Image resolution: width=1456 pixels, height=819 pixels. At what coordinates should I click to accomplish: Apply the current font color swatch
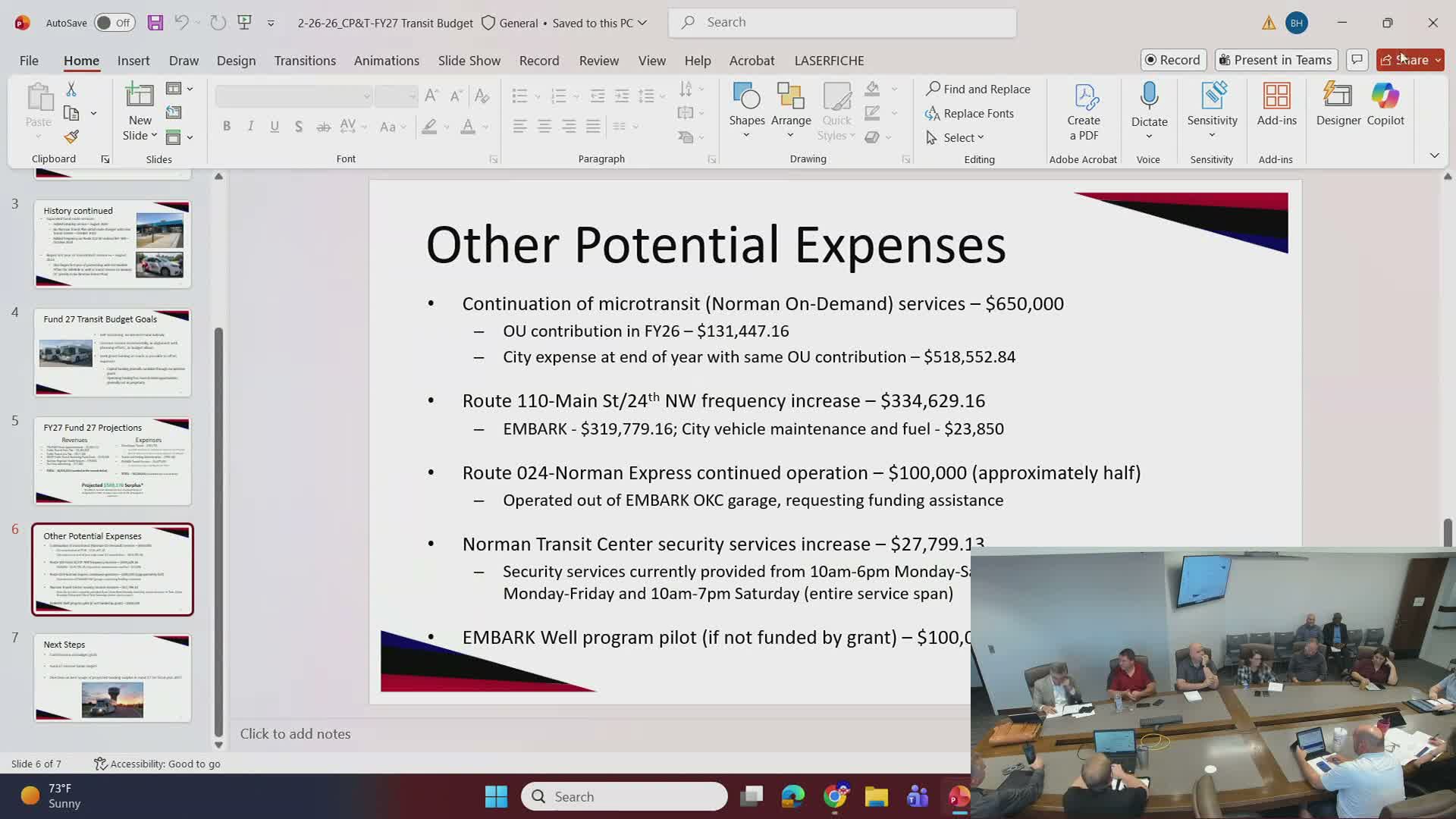[x=468, y=126]
